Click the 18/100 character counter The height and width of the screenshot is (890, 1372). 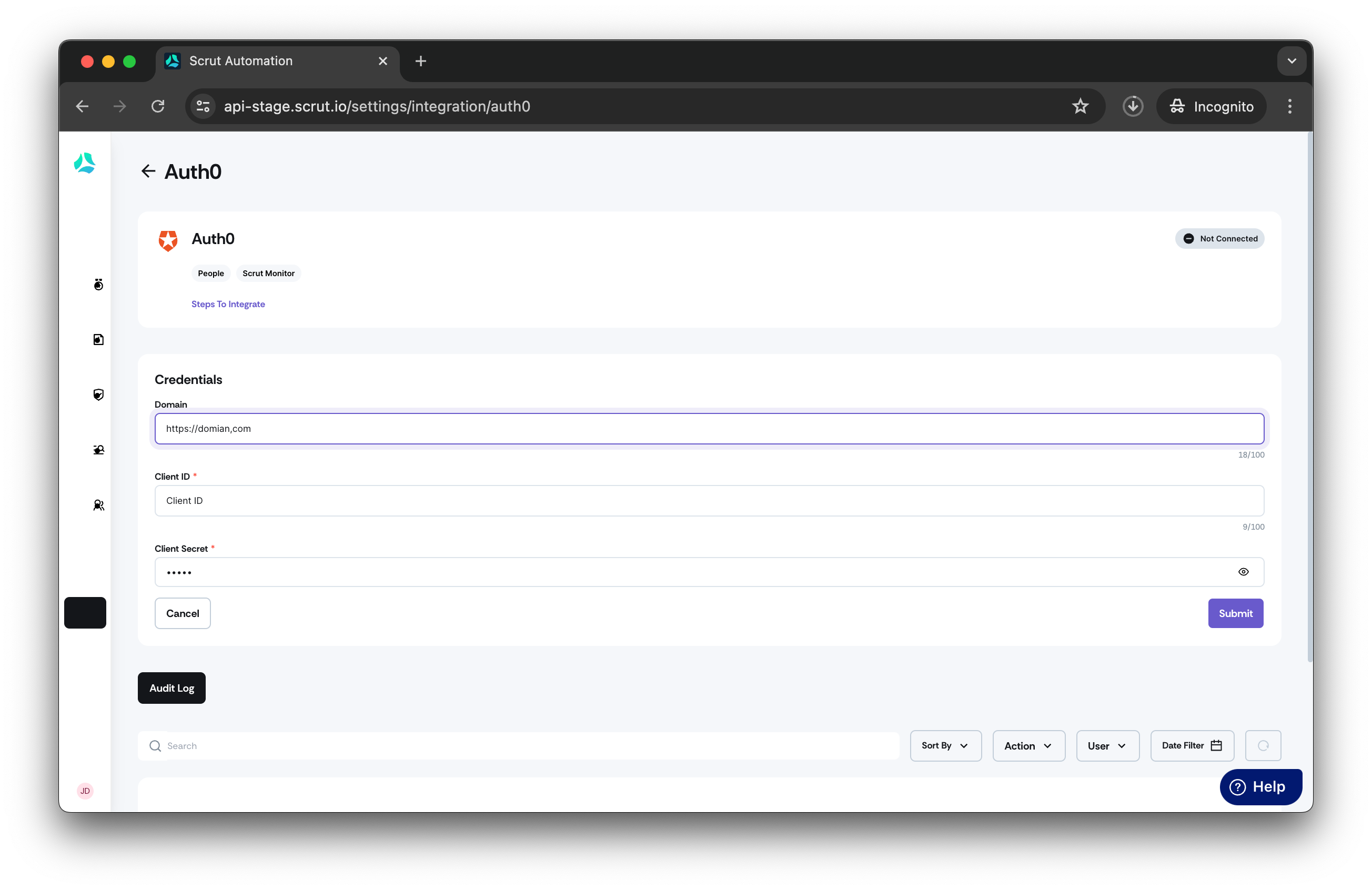1251,455
